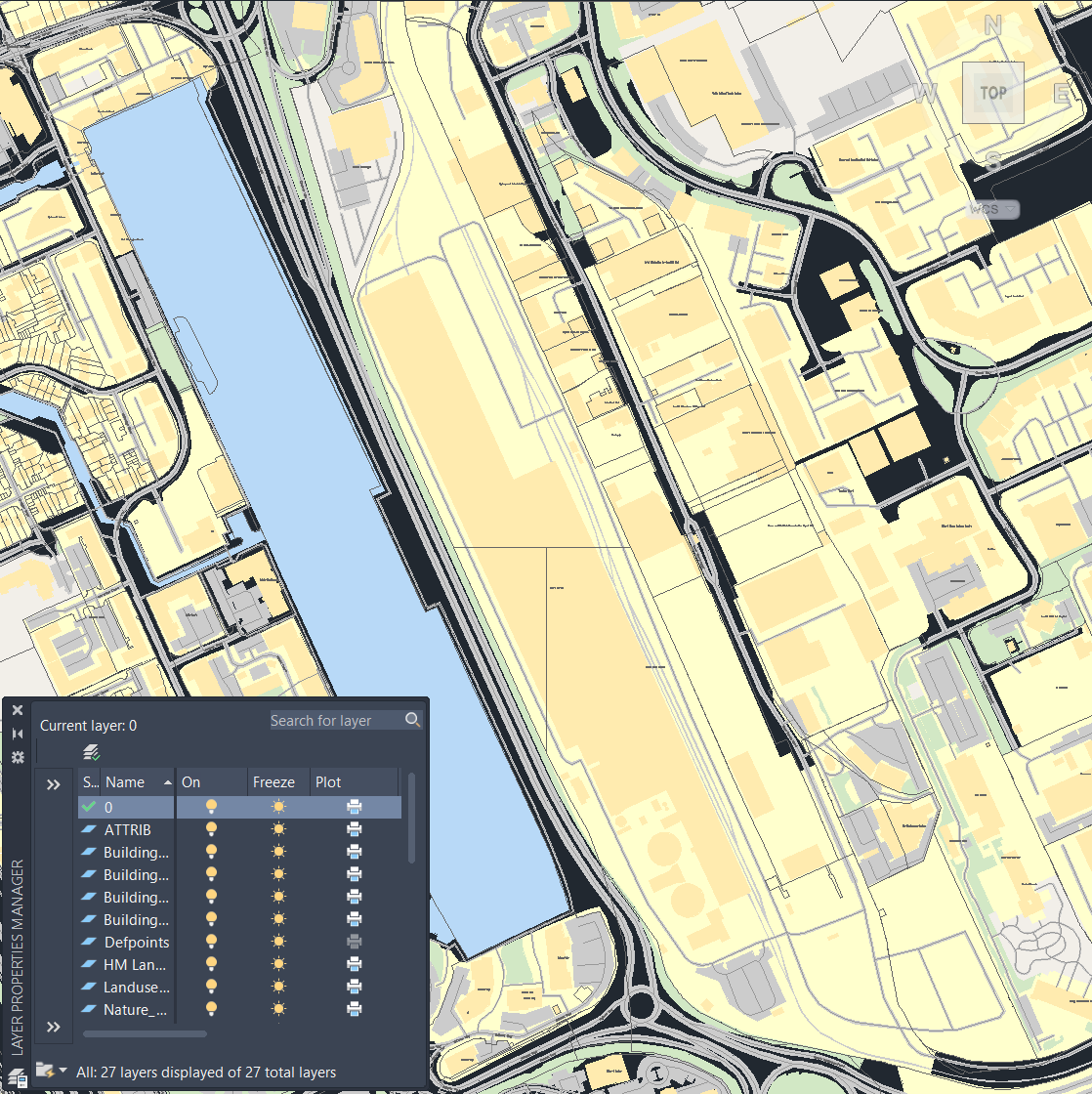Disable plotting for layer 0

pyautogui.click(x=354, y=807)
